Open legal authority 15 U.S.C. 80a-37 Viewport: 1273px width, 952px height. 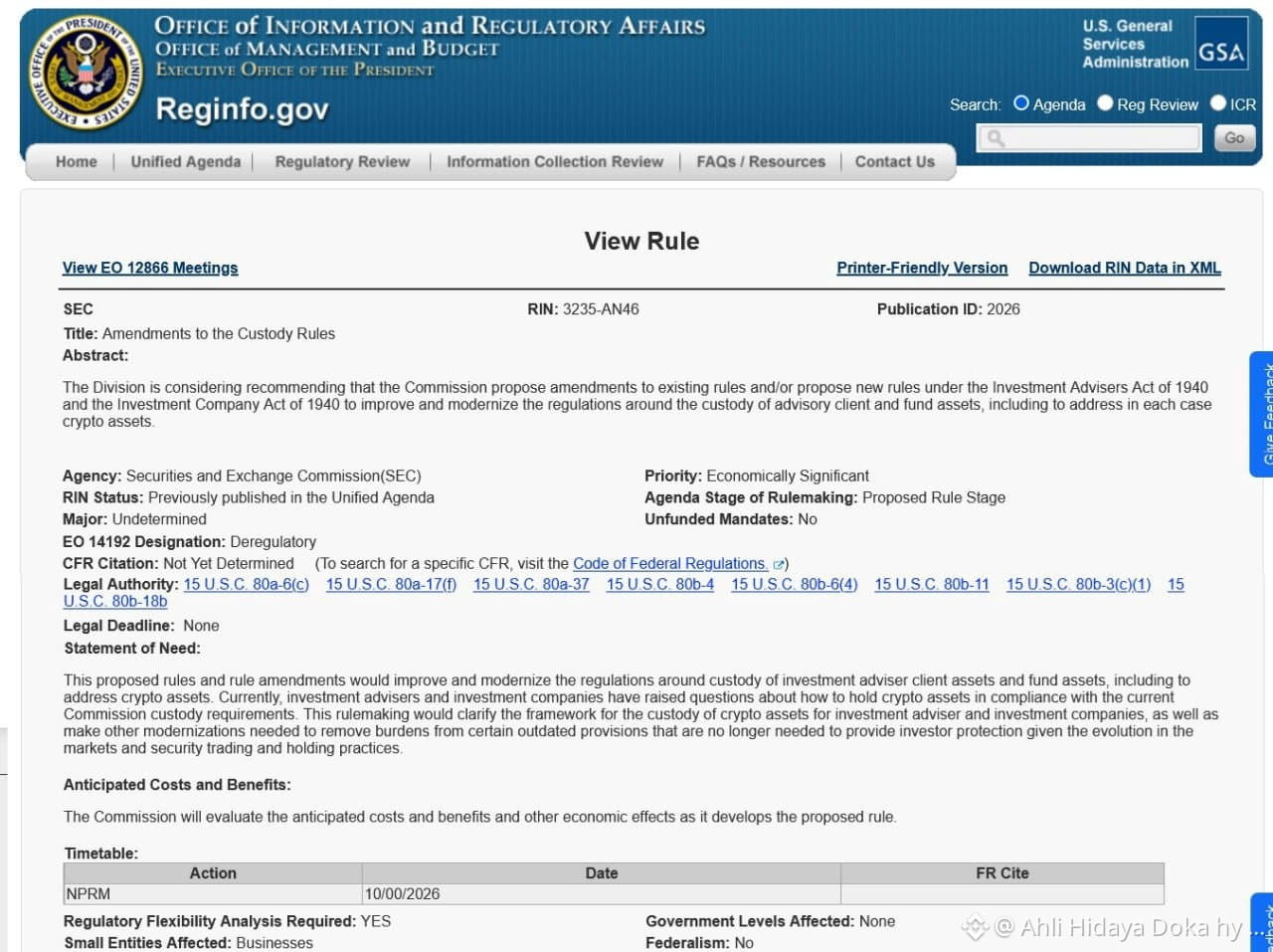pos(531,585)
